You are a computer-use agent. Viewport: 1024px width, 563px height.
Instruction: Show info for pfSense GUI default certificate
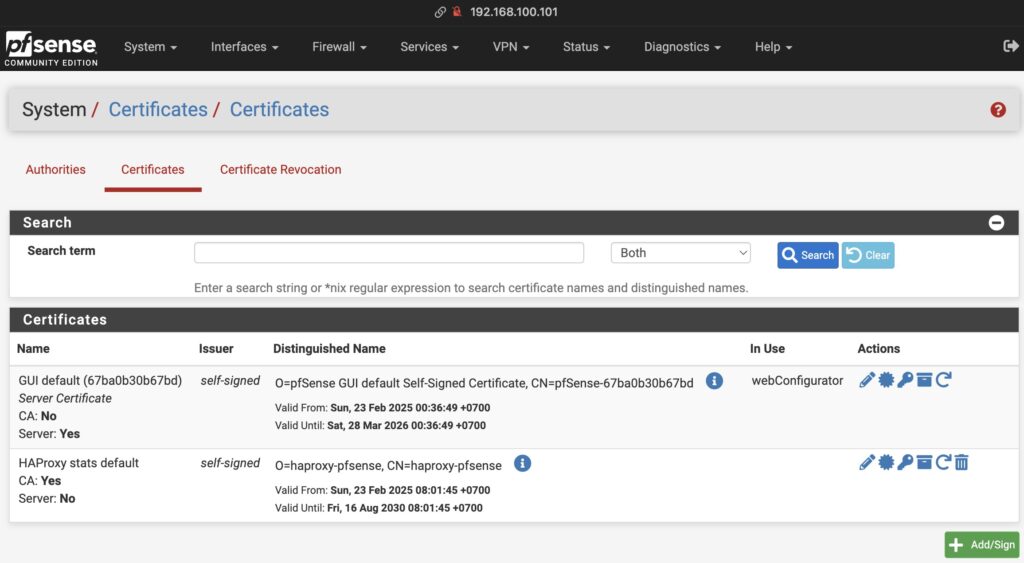[714, 381]
